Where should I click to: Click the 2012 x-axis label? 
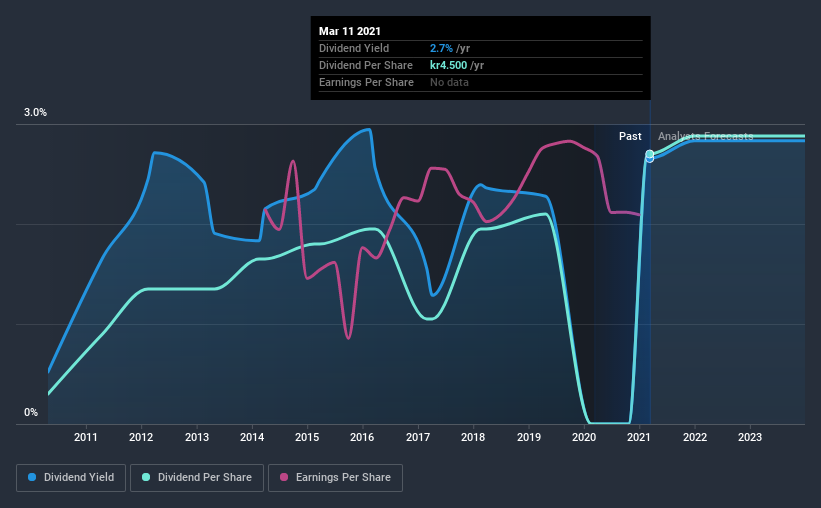(x=141, y=437)
